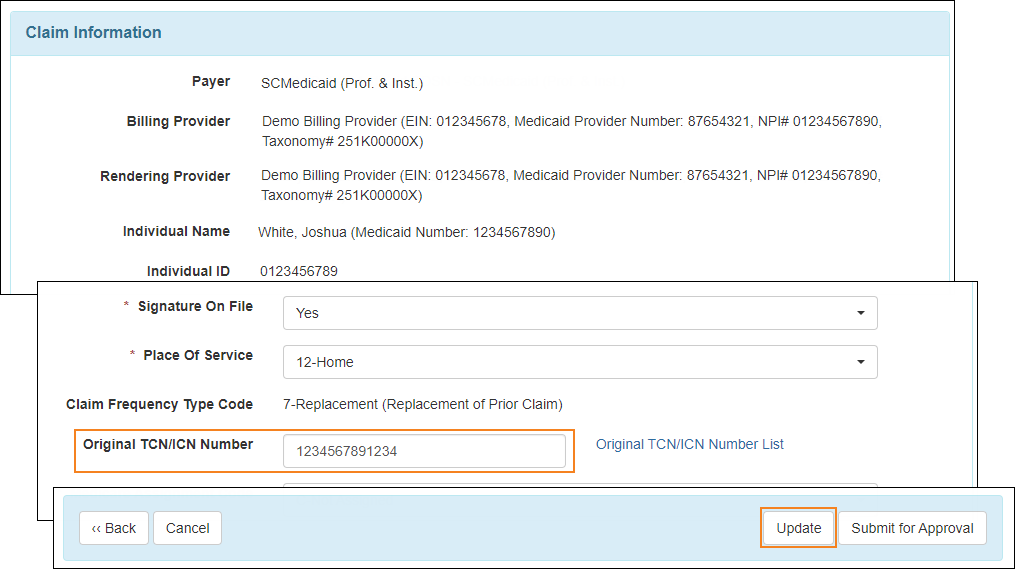Select the SCMedicaid payer value text
This screenshot has height=572, width=1021.
342,83
